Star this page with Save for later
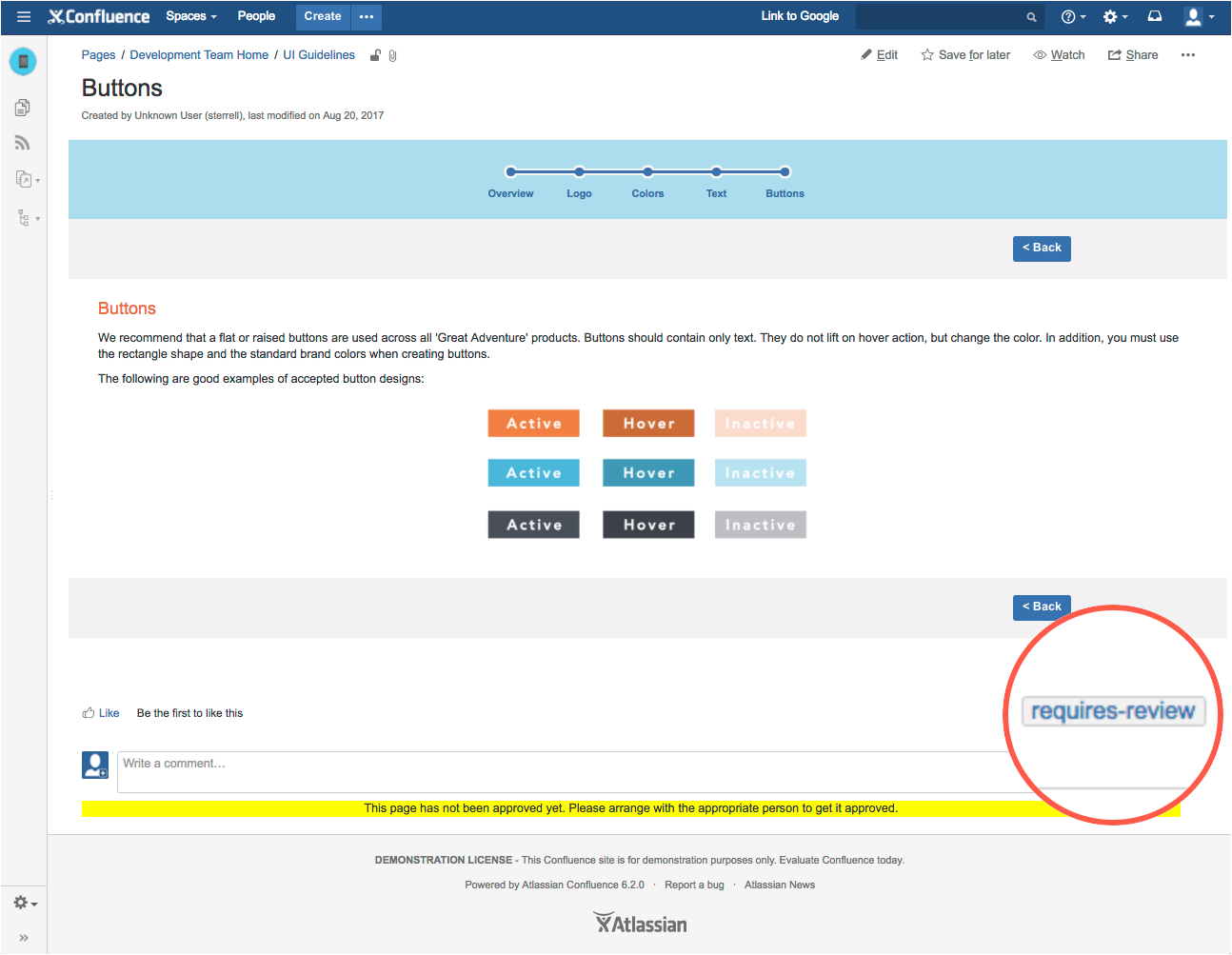The width and height of the screenshot is (1232, 955). pos(964,54)
